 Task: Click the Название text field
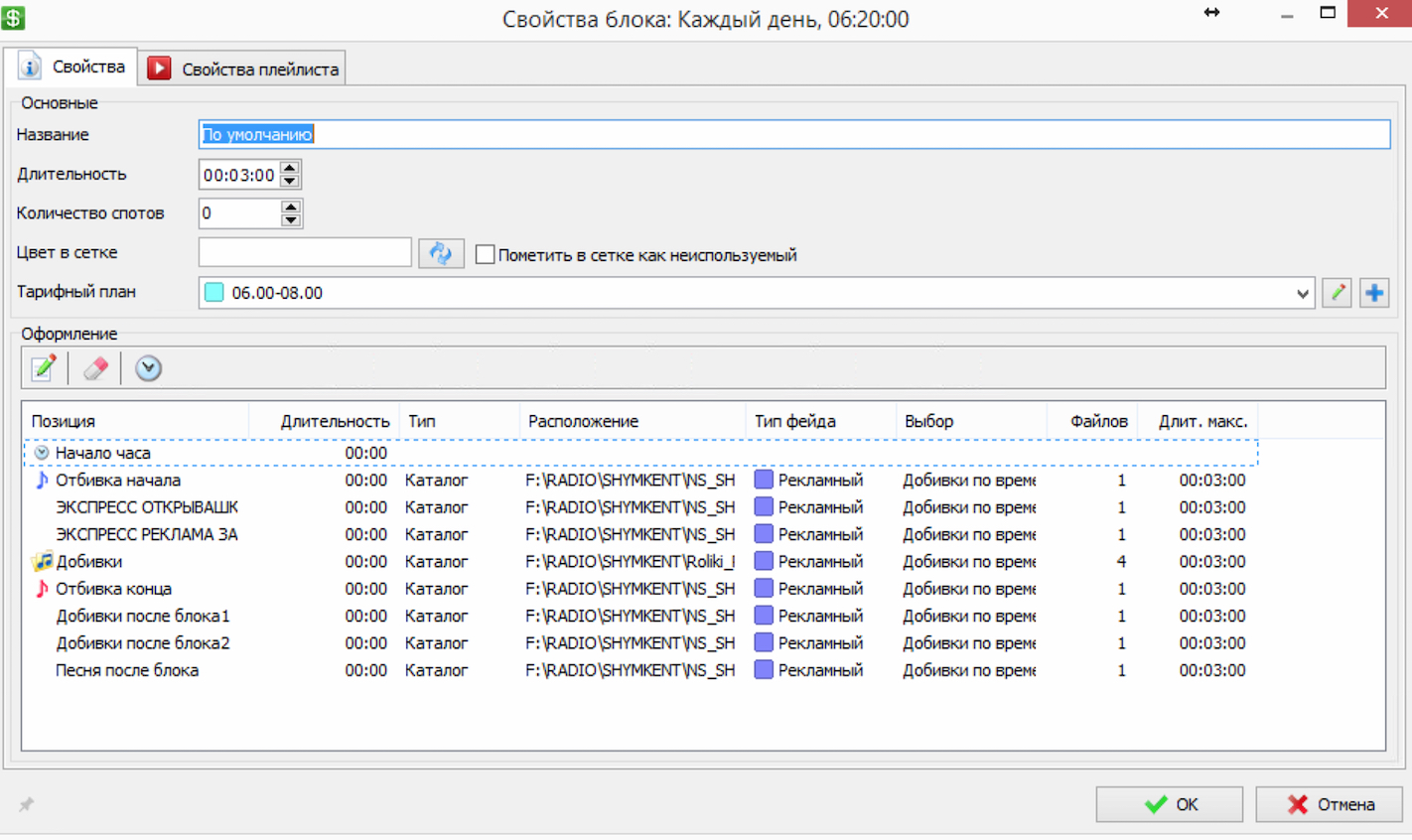(x=794, y=134)
